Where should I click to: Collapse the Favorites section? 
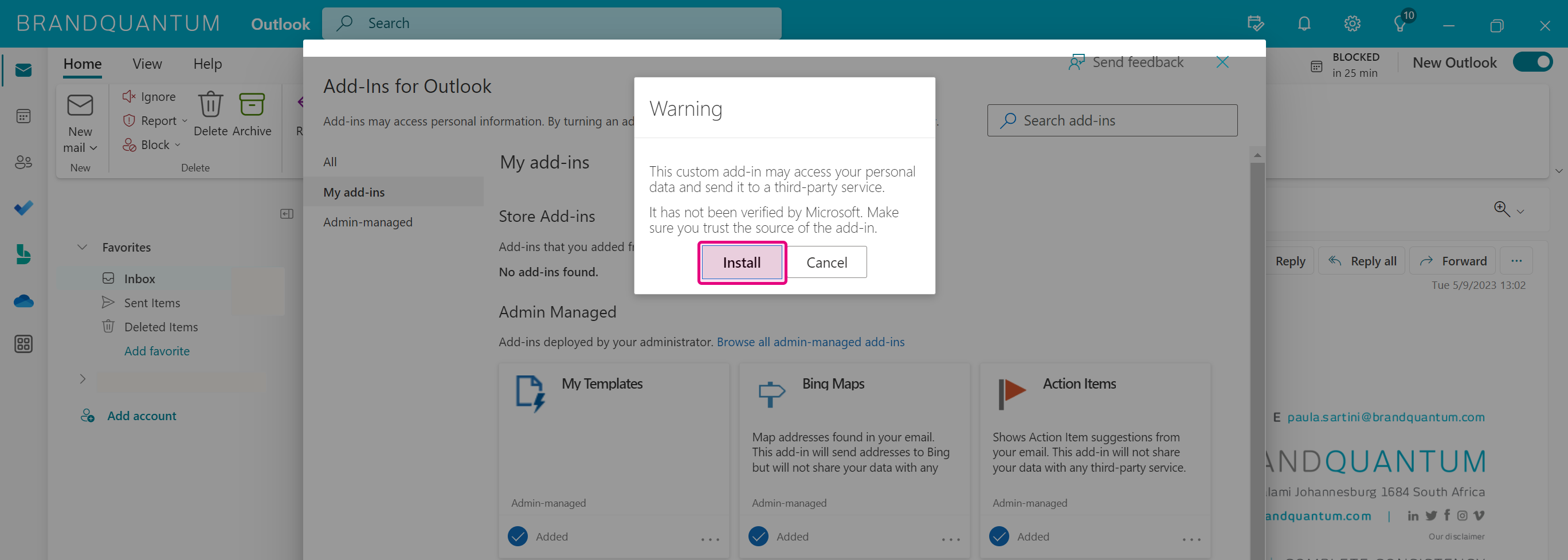(82, 247)
